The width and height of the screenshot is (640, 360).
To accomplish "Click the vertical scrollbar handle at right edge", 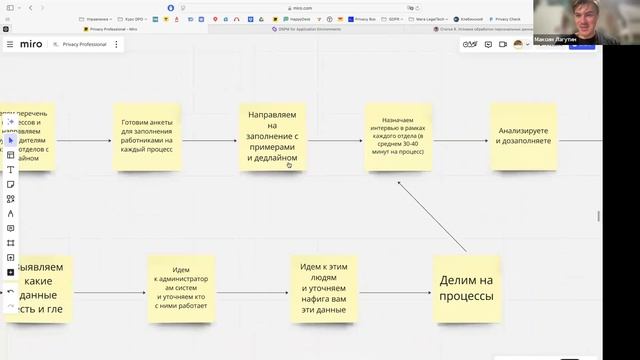I will click(599, 216).
